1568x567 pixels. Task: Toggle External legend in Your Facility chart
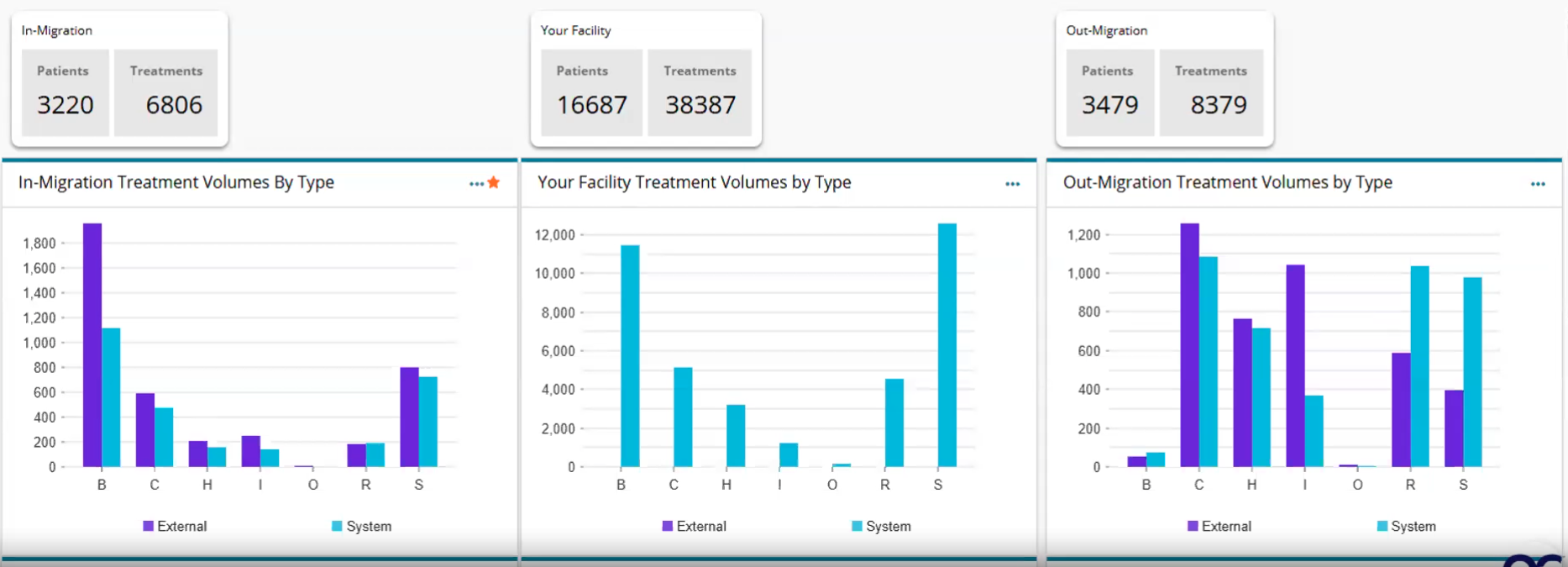694,526
